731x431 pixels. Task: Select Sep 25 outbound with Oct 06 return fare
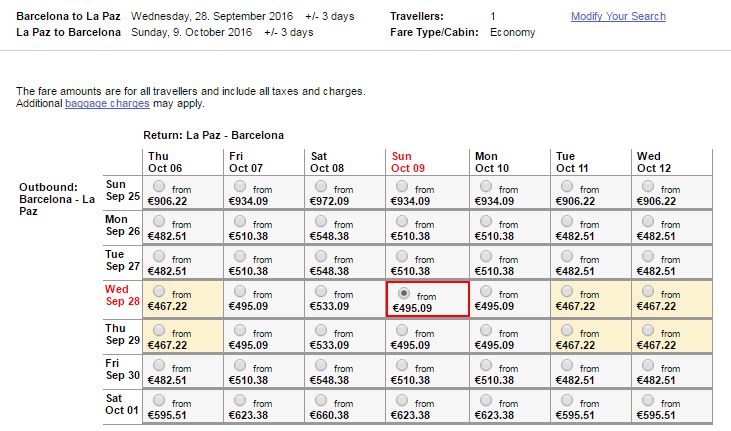click(x=159, y=187)
